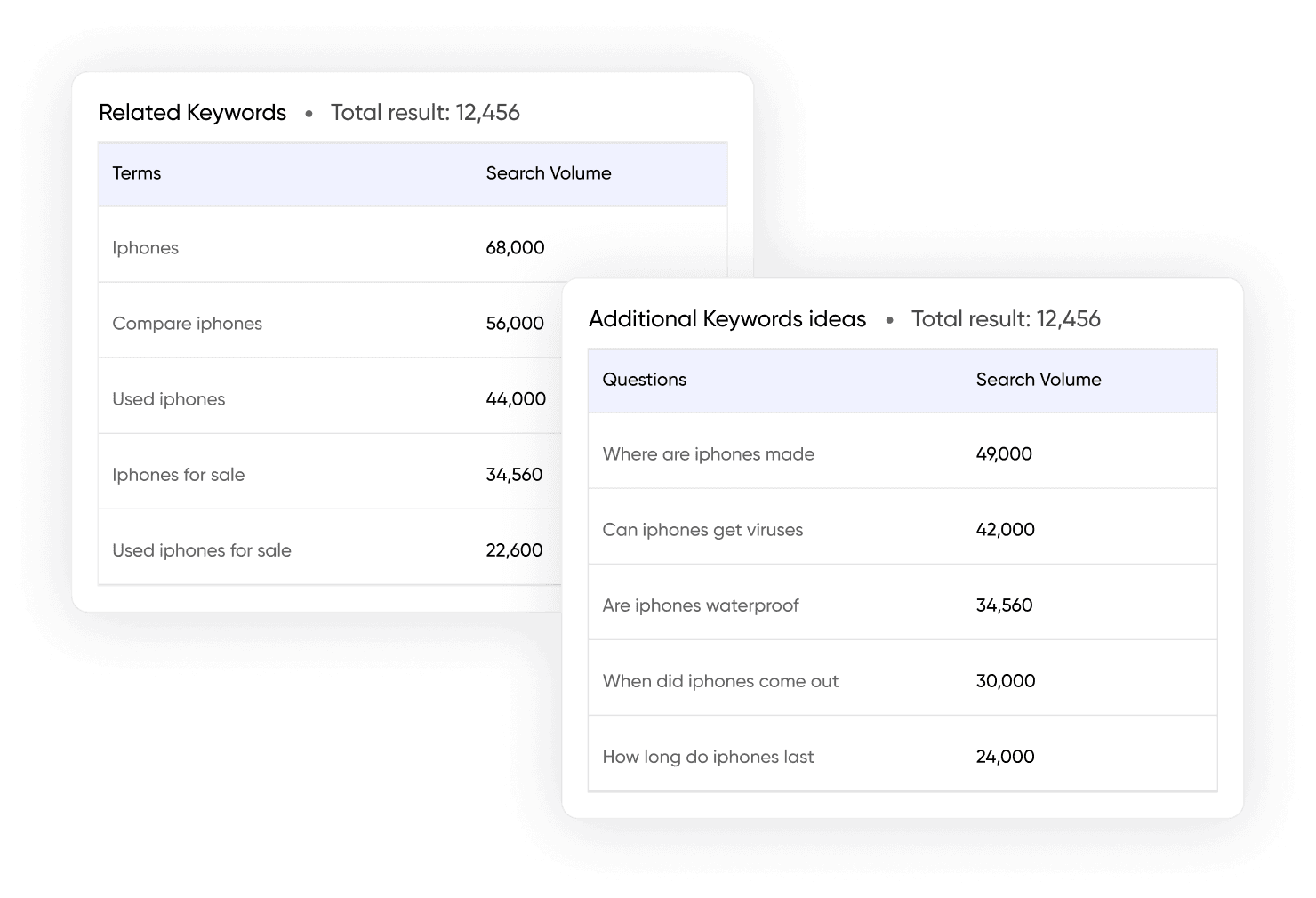Click Total result beside Additional Keywords ideas
This screenshot has width=1316, height=898.
click(1005, 318)
